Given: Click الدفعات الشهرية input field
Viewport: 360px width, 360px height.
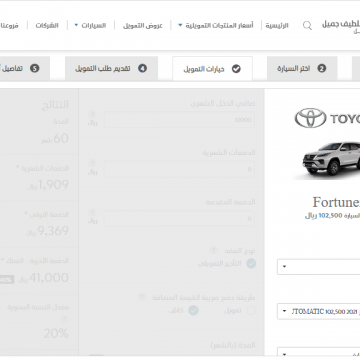Looking at the screenshot, I should coord(179,169).
